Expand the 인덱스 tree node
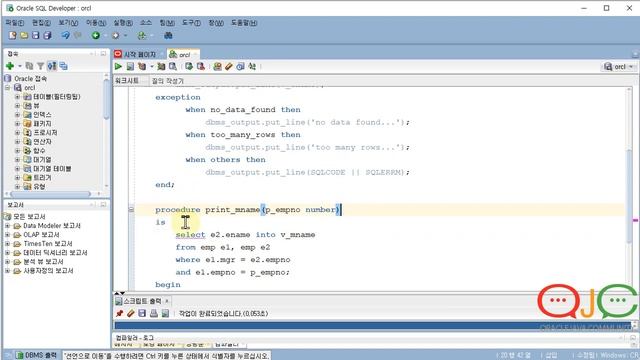This screenshot has height=360, width=640. click(x=17, y=115)
